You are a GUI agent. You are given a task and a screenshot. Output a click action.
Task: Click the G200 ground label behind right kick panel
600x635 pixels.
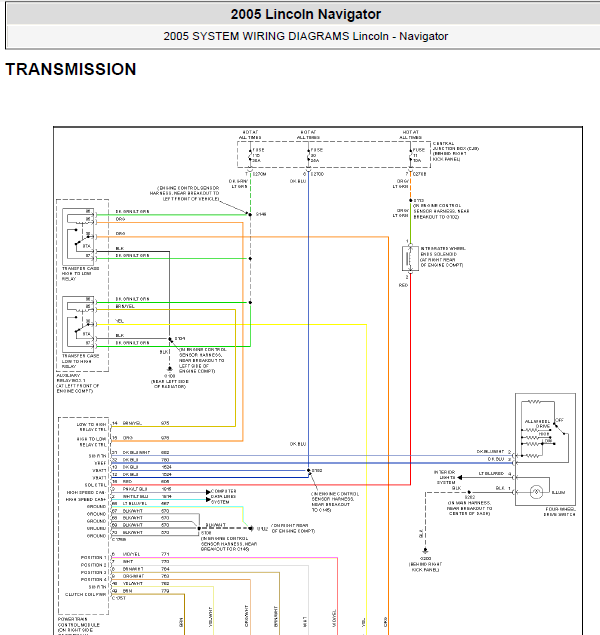coord(426,558)
